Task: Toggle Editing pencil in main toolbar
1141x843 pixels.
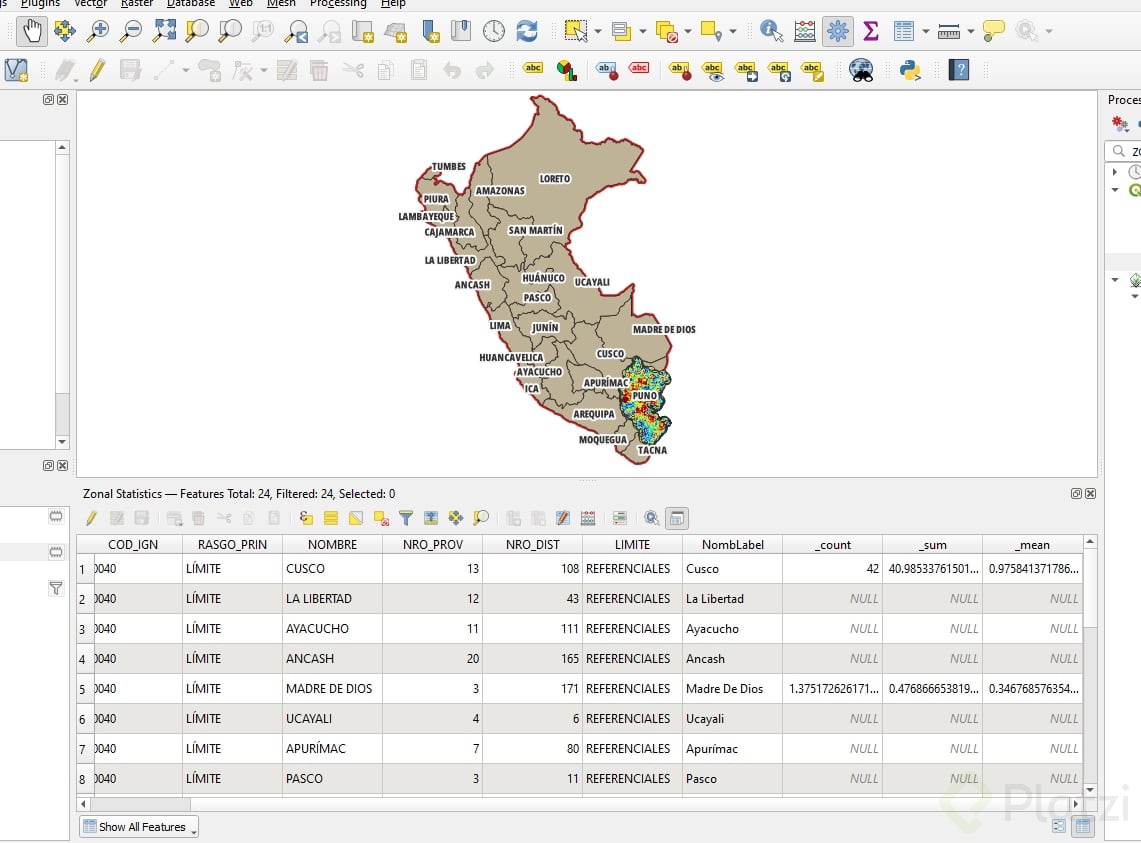Action: pyautogui.click(x=97, y=70)
